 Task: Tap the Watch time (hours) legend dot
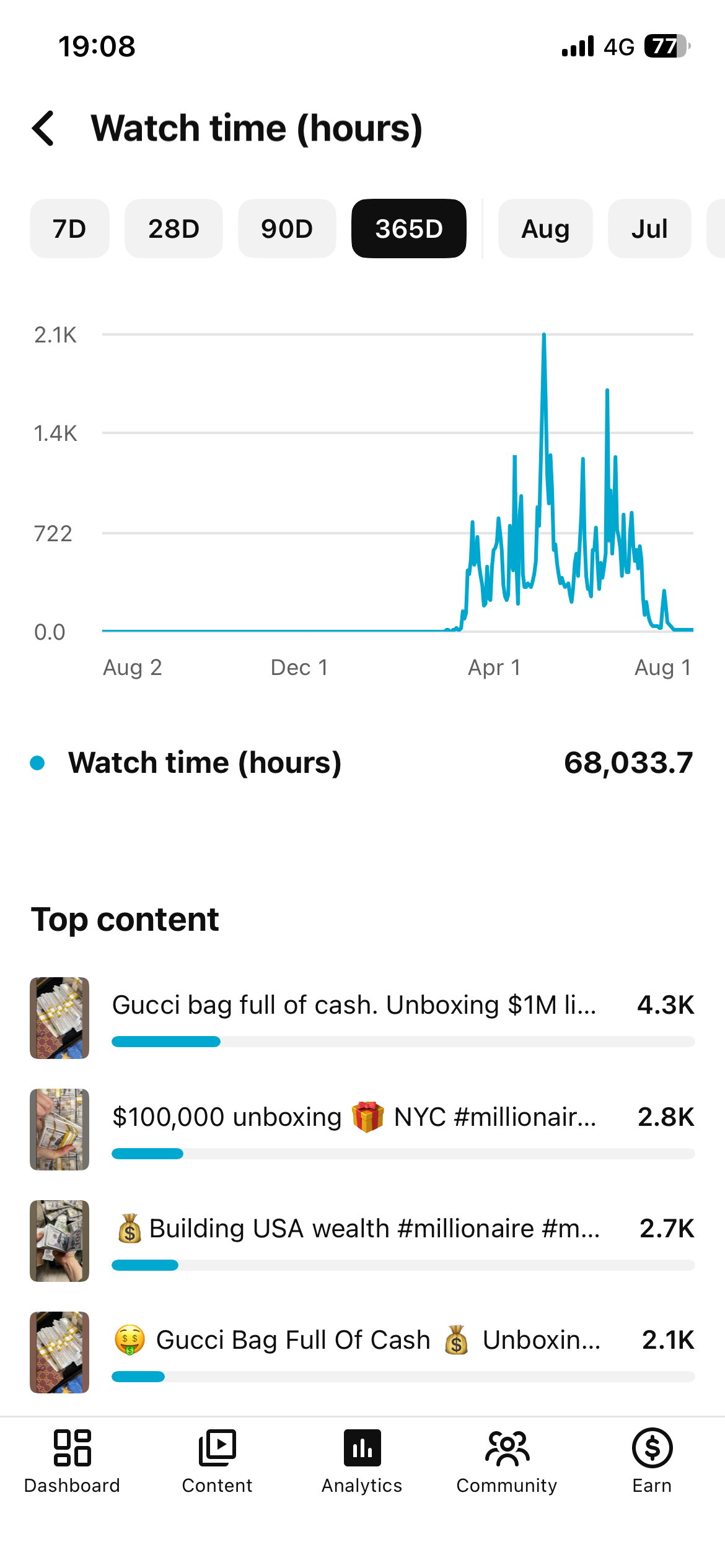[37, 762]
